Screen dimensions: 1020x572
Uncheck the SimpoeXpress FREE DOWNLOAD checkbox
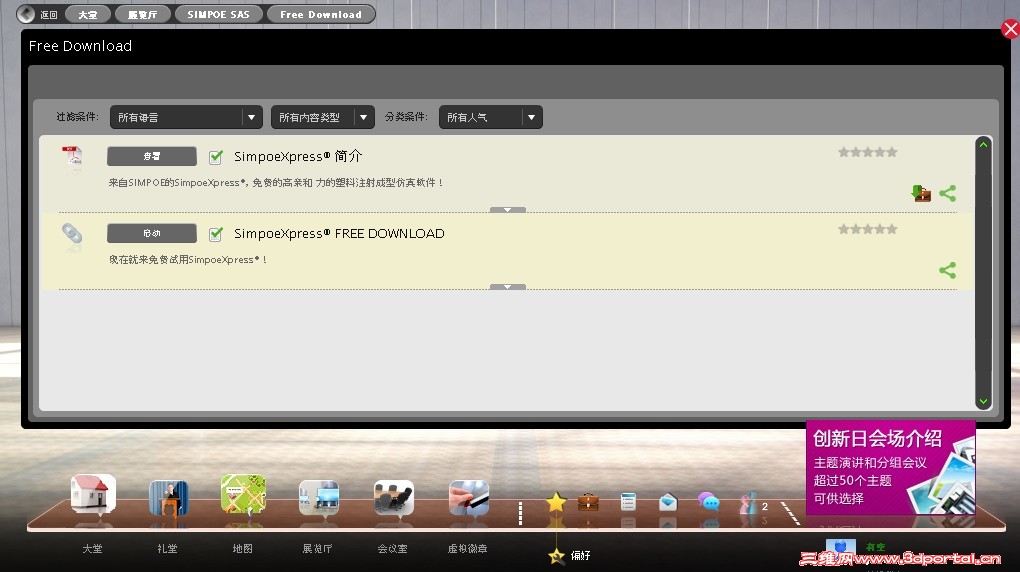pos(216,234)
